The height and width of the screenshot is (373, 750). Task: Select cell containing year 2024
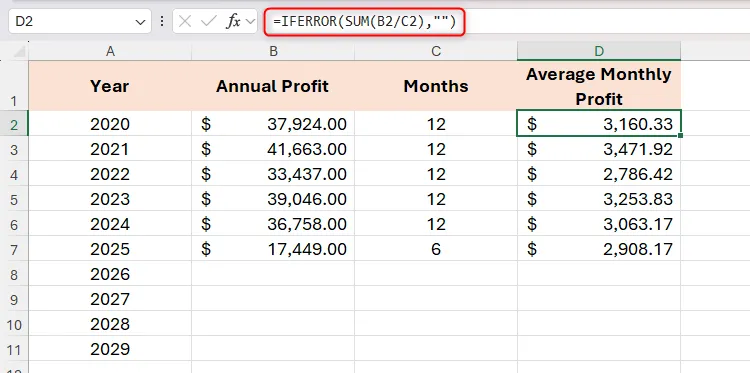pyautogui.click(x=110, y=223)
